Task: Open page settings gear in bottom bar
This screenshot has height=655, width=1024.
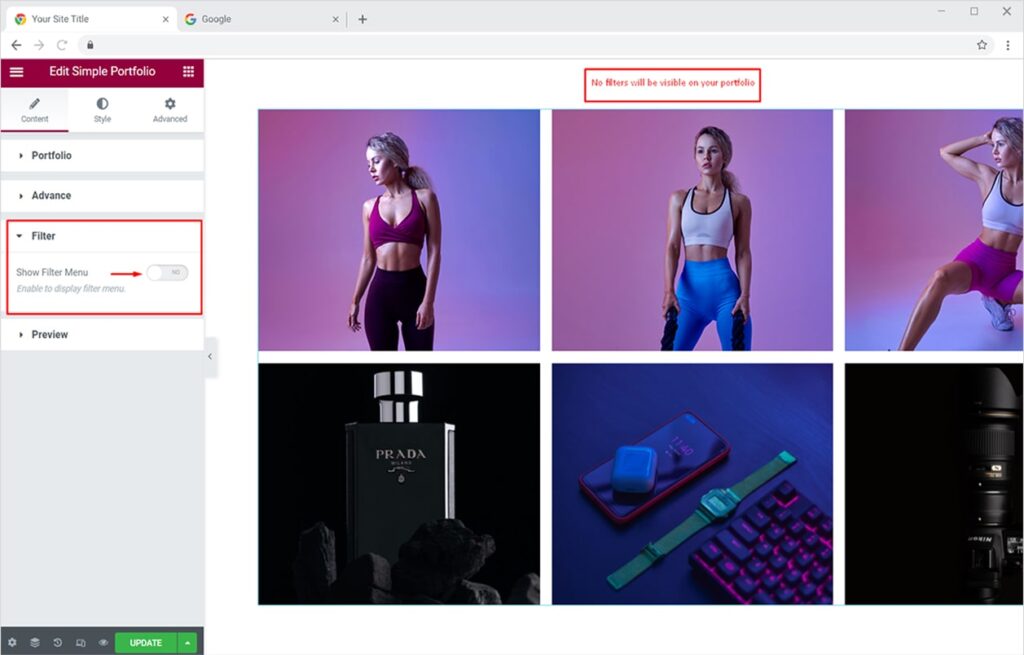Action: pos(12,642)
